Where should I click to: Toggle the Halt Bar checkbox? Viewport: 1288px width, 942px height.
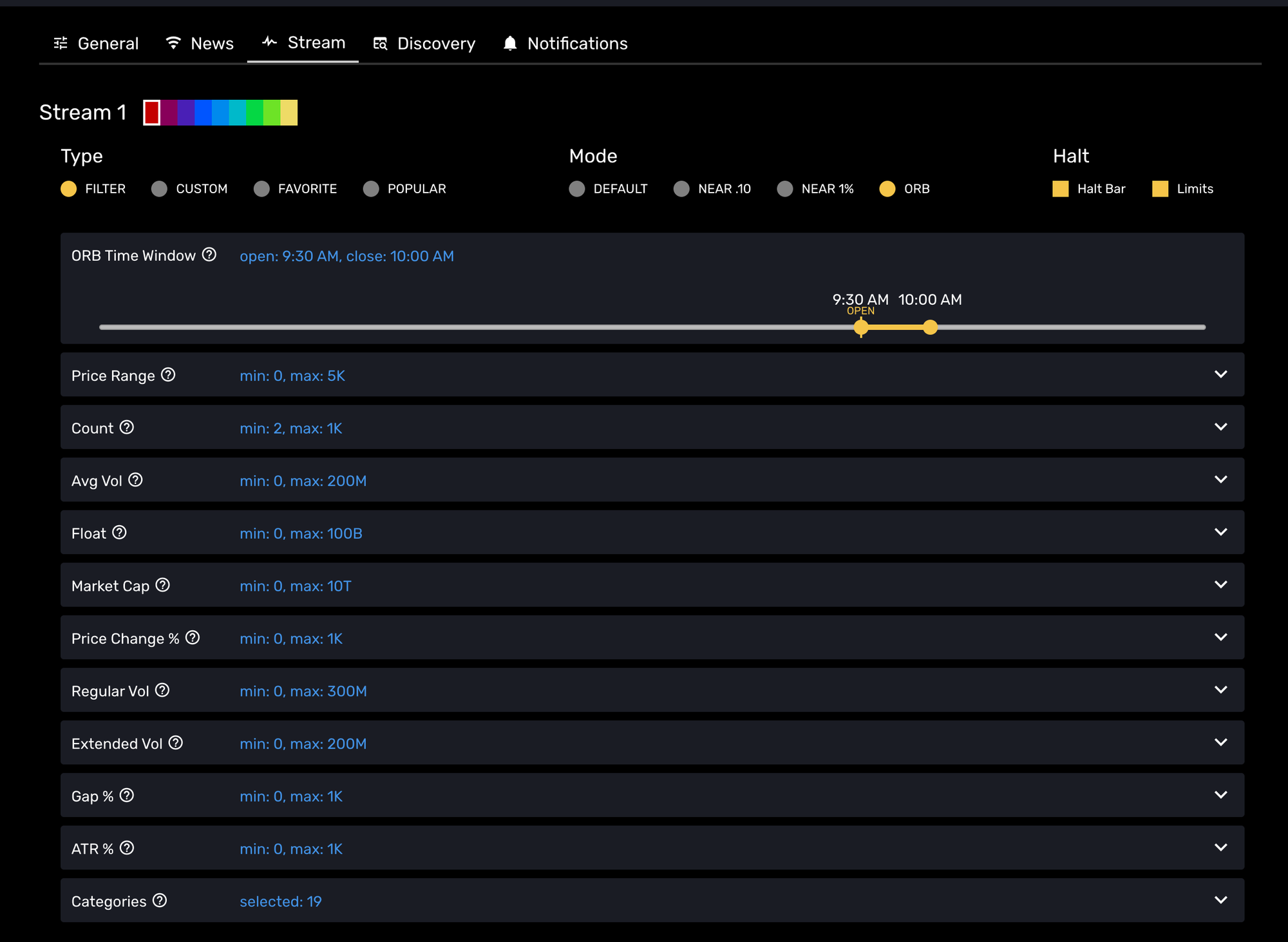(1060, 189)
